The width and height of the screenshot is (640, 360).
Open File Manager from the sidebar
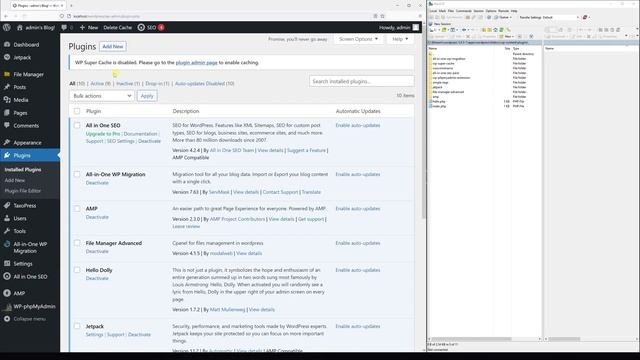(28, 74)
